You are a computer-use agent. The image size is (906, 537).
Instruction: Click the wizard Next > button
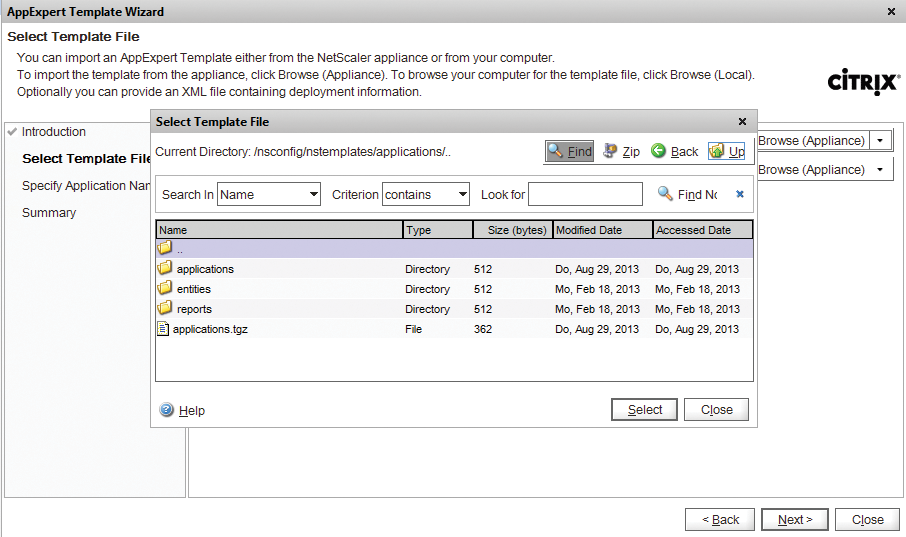click(x=794, y=520)
